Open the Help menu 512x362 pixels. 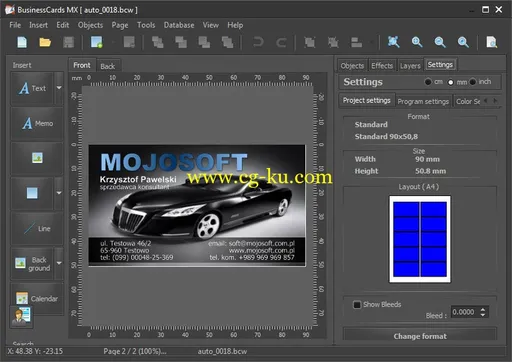235,25
